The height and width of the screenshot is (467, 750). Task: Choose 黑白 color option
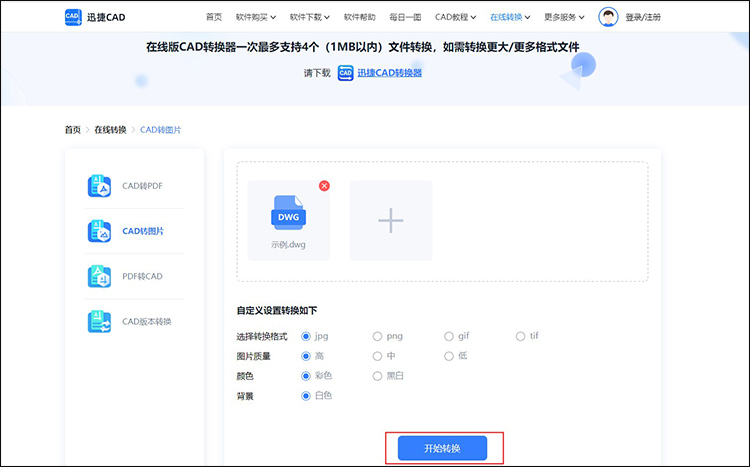click(377, 376)
